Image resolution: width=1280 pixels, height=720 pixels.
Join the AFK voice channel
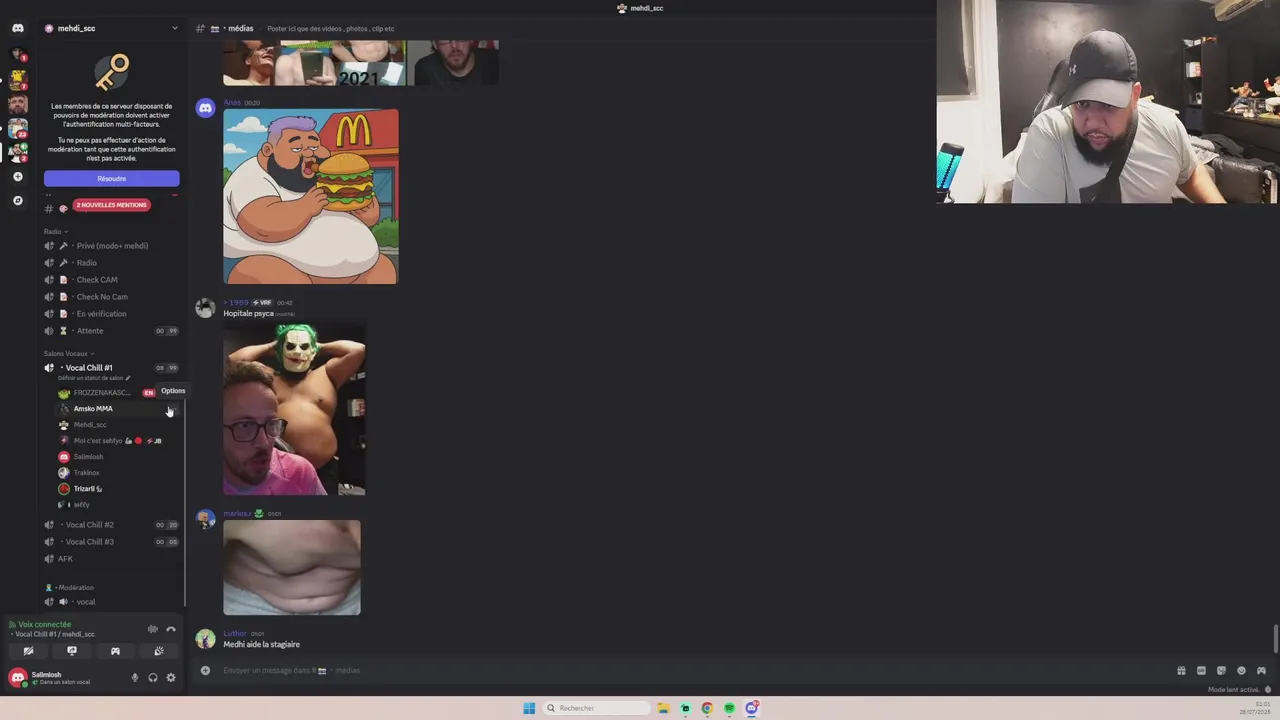tap(111, 559)
